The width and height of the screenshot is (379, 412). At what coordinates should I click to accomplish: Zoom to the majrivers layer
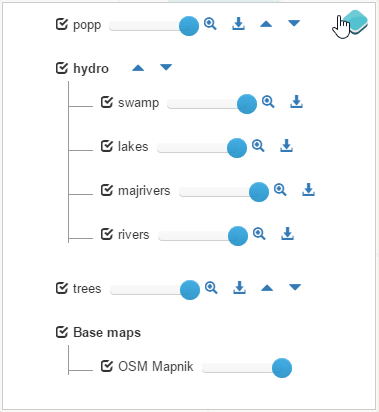(280, 190)
